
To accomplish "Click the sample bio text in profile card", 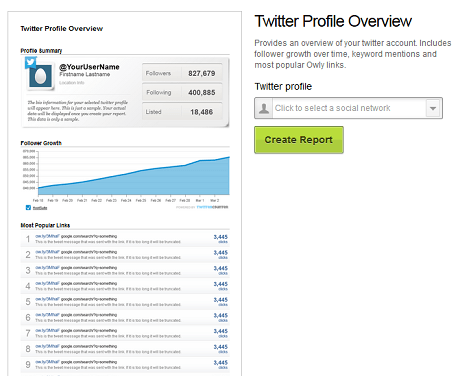I will (77, 111).
